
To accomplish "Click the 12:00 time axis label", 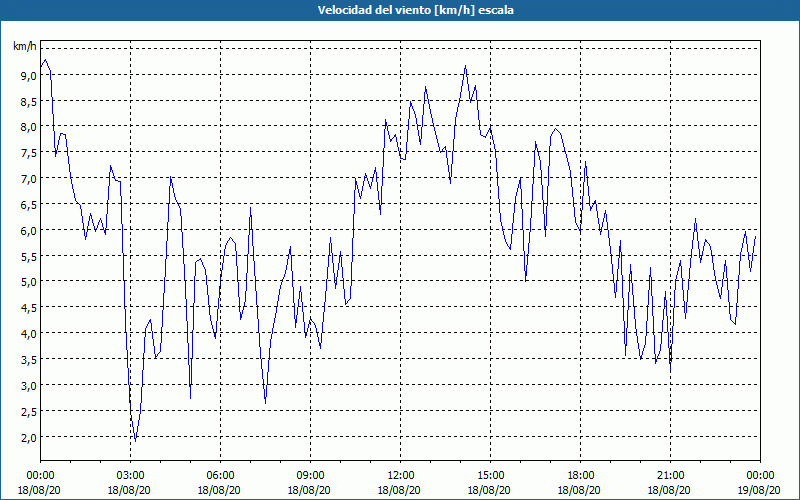I will tap(401, 476).
